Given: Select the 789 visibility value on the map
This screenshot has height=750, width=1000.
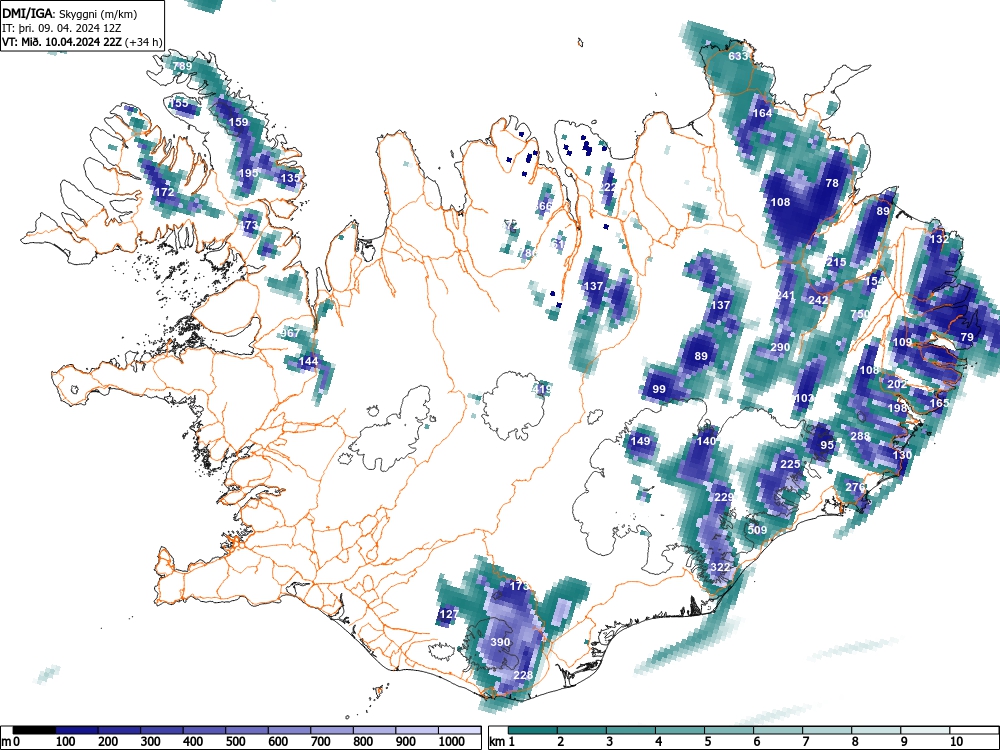Looking at the screenshot, I should pyautogui.click(x=182, y=66).
